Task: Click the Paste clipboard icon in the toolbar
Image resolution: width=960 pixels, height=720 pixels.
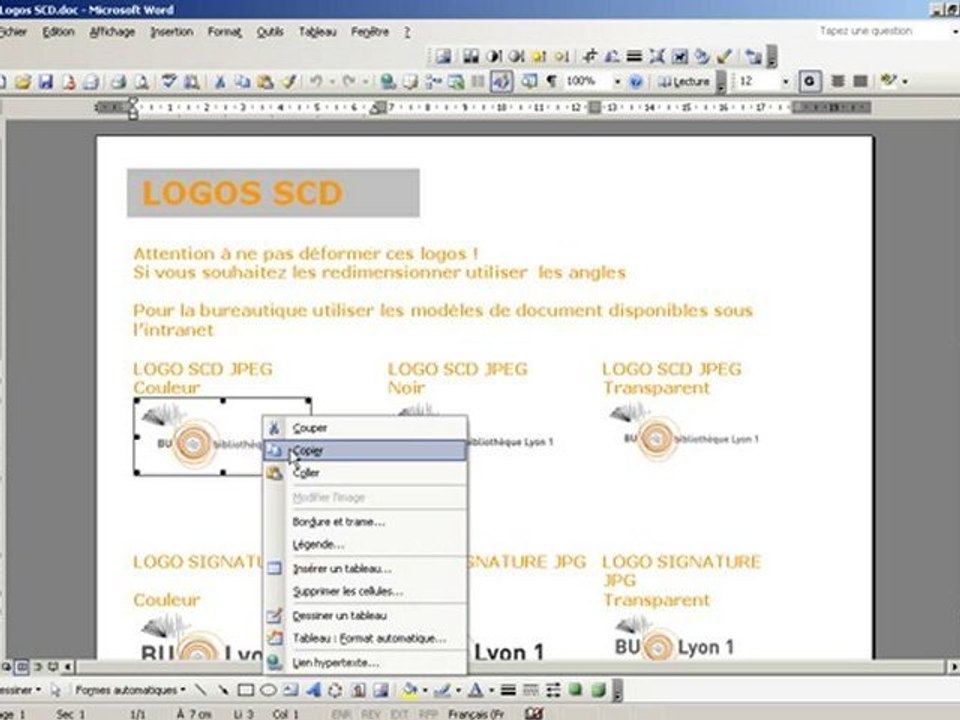Action: [x=265, y=81]
